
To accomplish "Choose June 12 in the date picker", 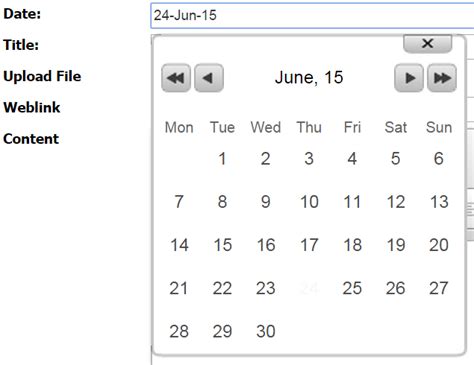I will [x=396, y=202].
